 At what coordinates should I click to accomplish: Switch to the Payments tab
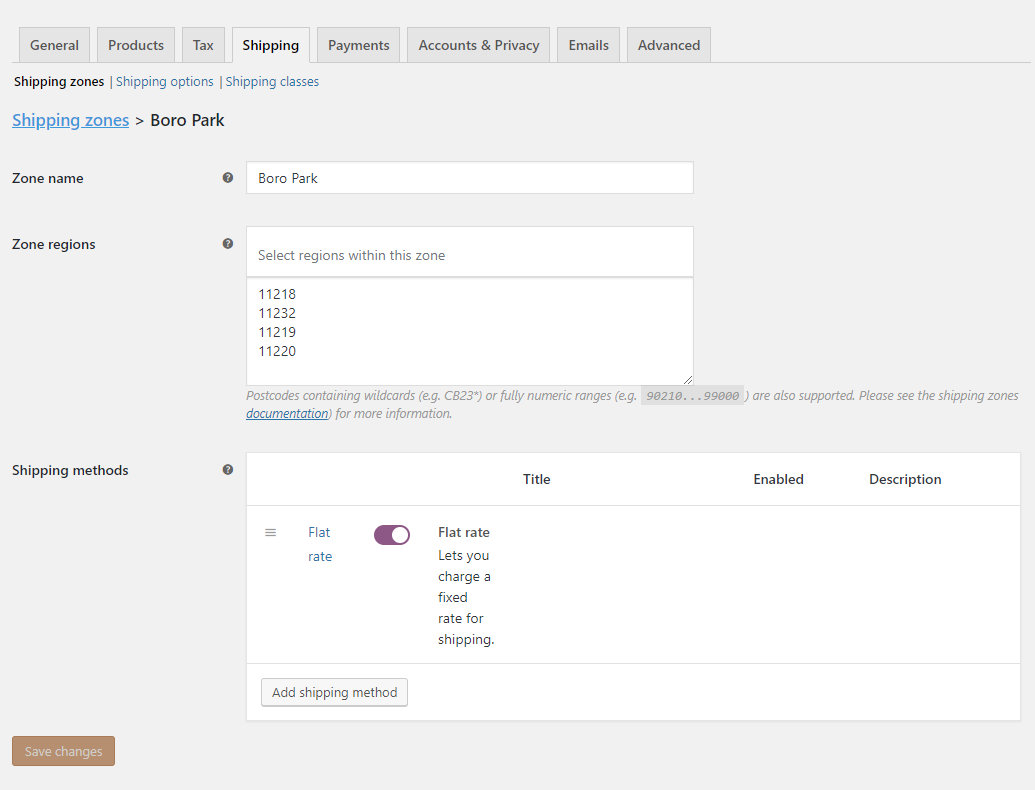click(357, 44)
